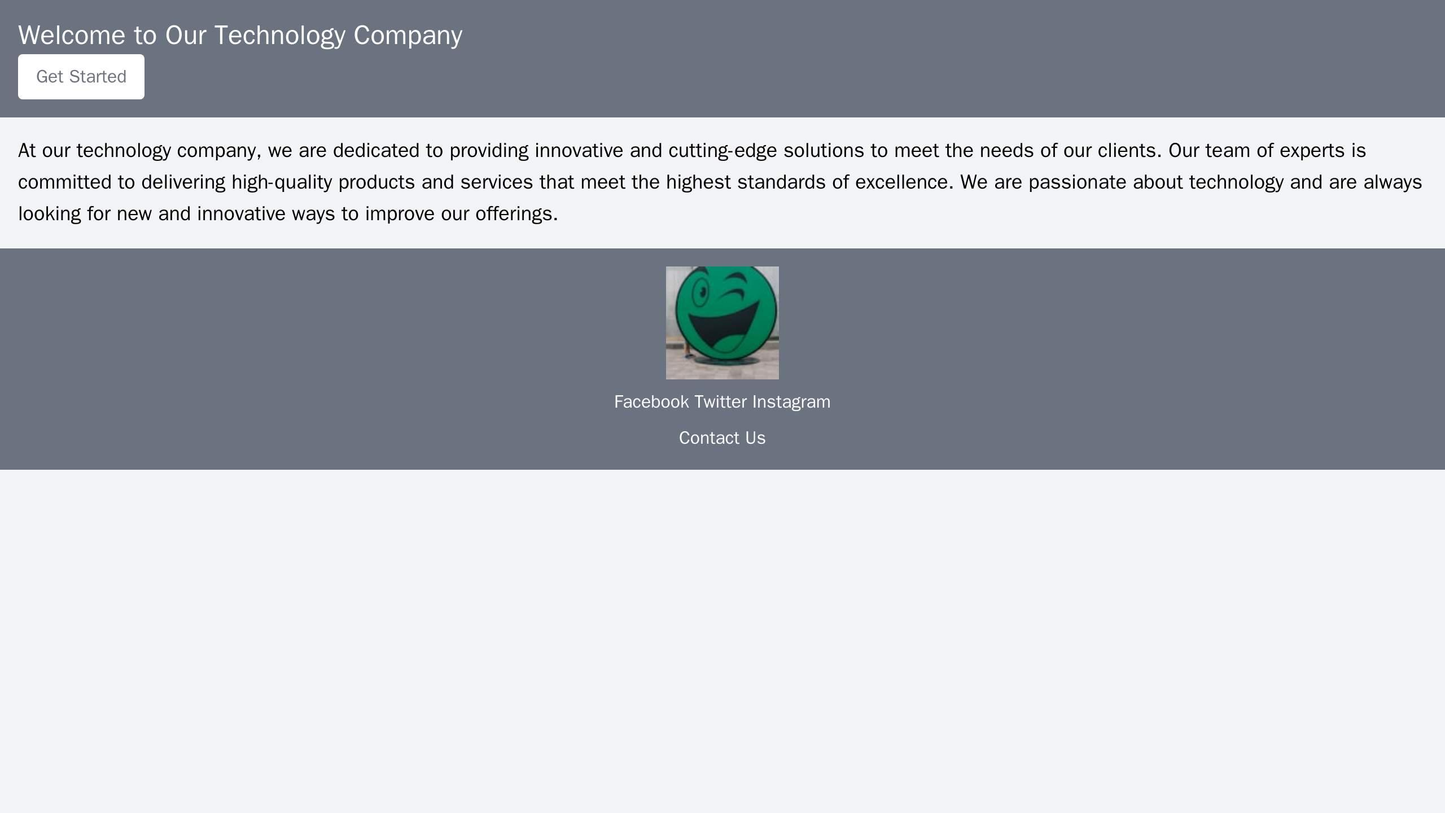The height and width of the screenshot is (813, 1445).
Task: Click the Contact Us link
Action: click(x=722, y=438)
